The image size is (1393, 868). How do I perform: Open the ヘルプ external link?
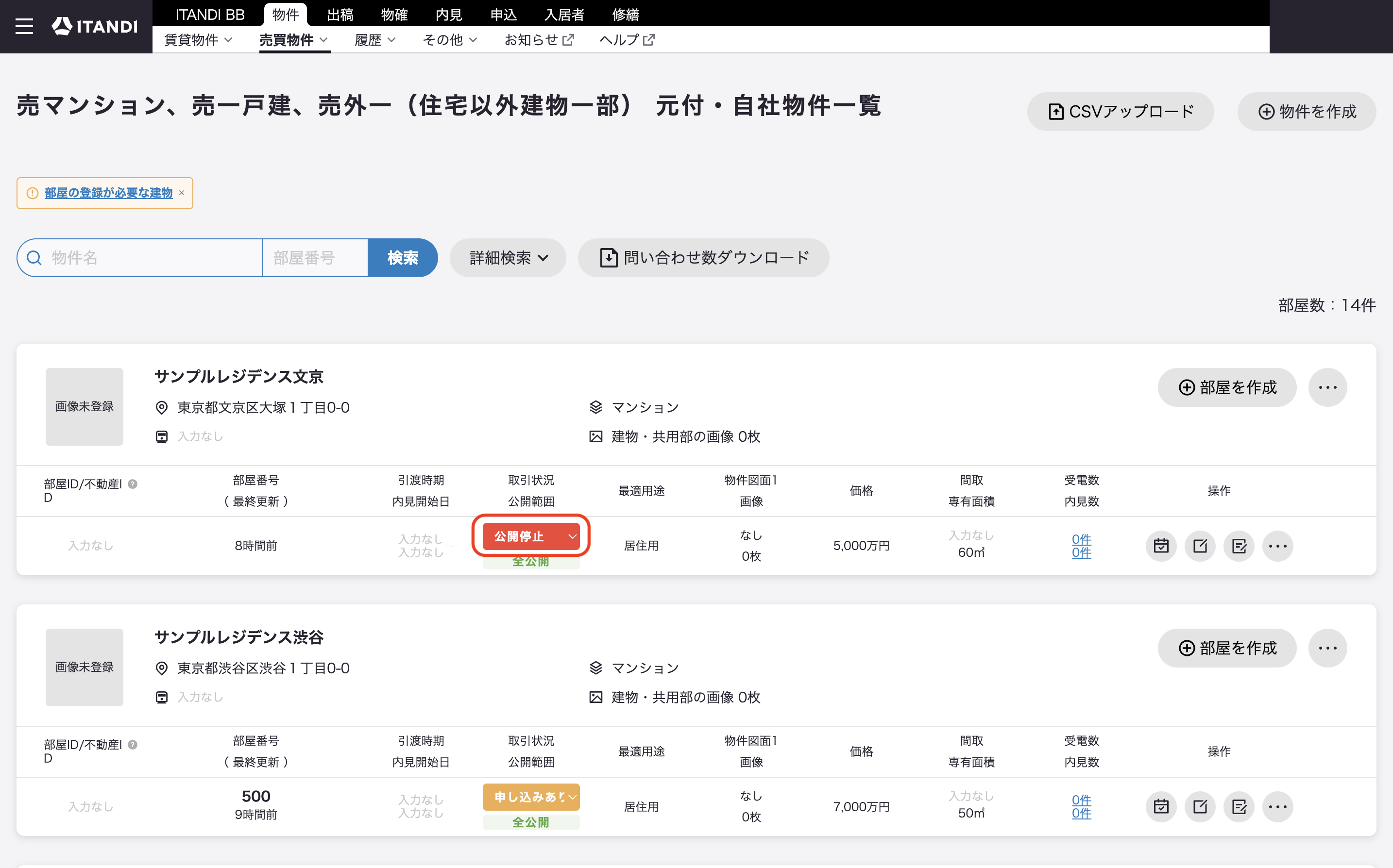pyautogui.click(x=627, y=40)
